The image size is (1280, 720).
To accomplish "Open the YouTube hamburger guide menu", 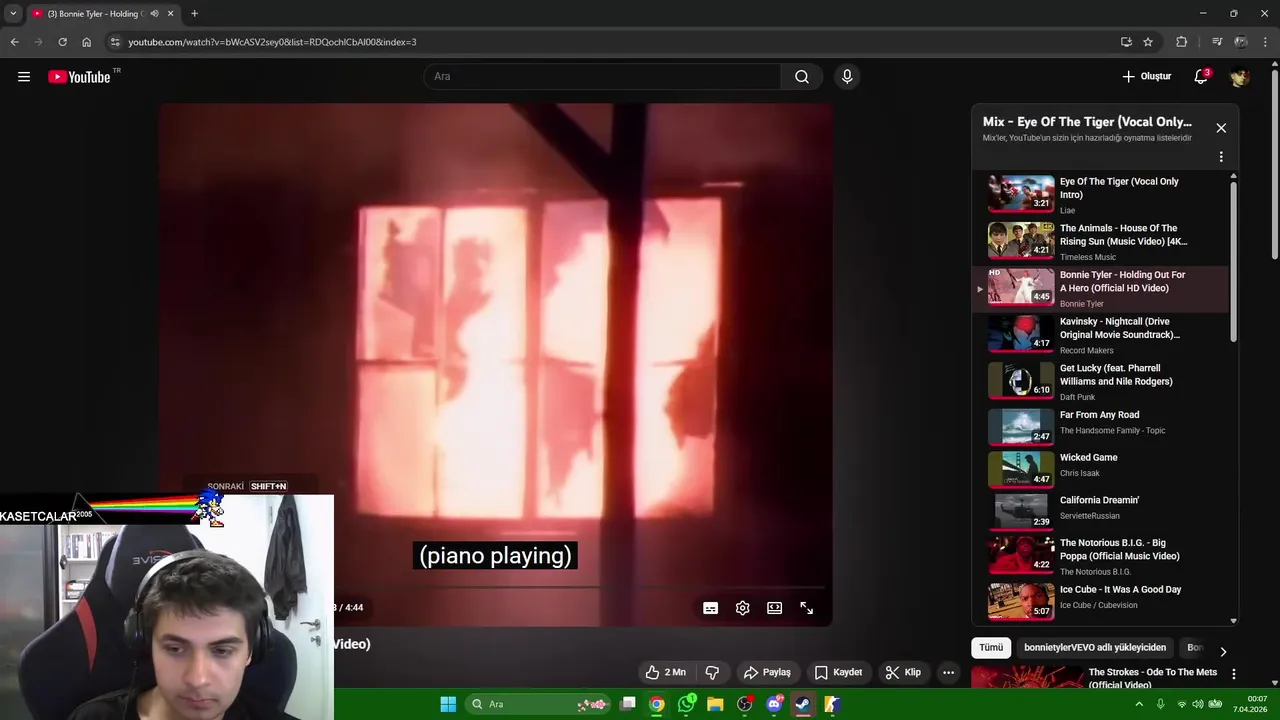I will 24,77.
